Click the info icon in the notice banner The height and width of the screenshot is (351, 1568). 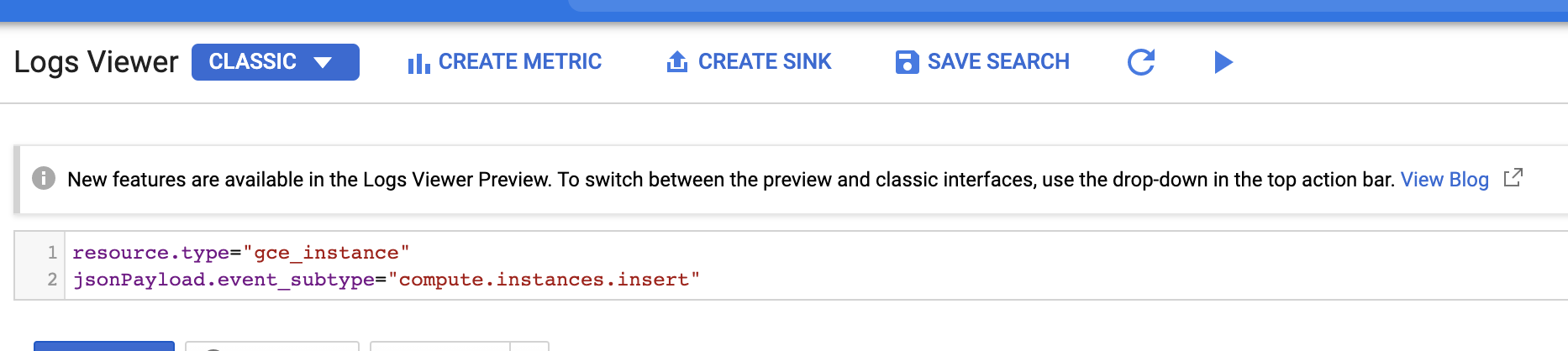44,179
